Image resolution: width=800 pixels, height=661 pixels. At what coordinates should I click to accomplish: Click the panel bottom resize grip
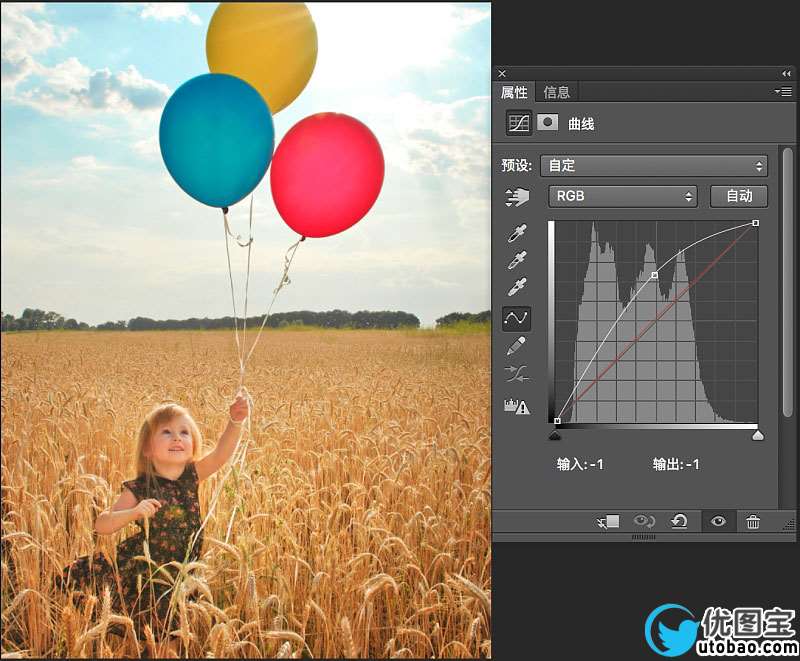tap(644, 537)
